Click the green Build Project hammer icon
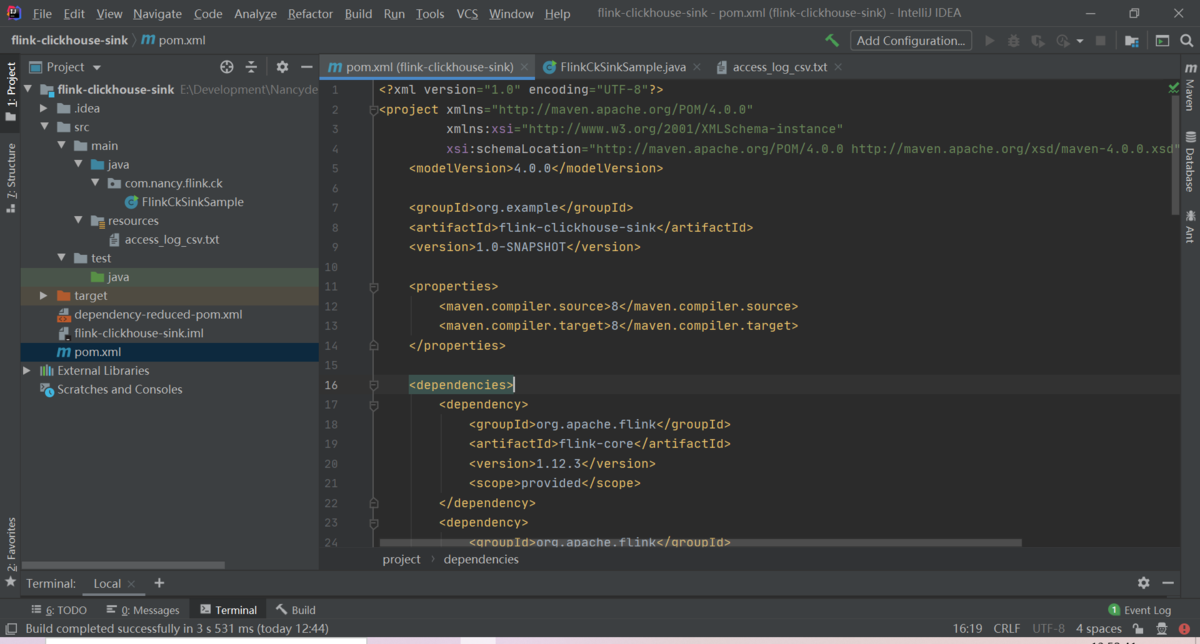 [832, 41]
